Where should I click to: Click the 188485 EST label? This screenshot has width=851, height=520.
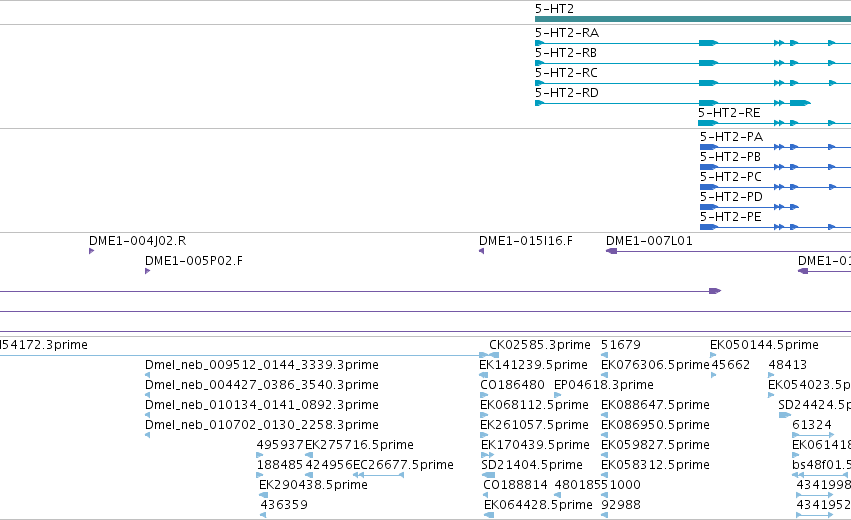tap(280, 466)
